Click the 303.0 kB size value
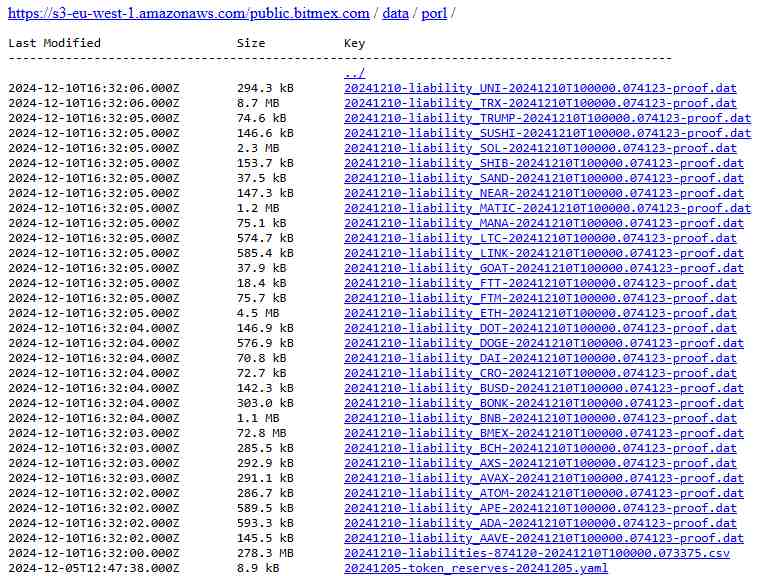Viewport: 760px width, 576px height. point(265,404)
